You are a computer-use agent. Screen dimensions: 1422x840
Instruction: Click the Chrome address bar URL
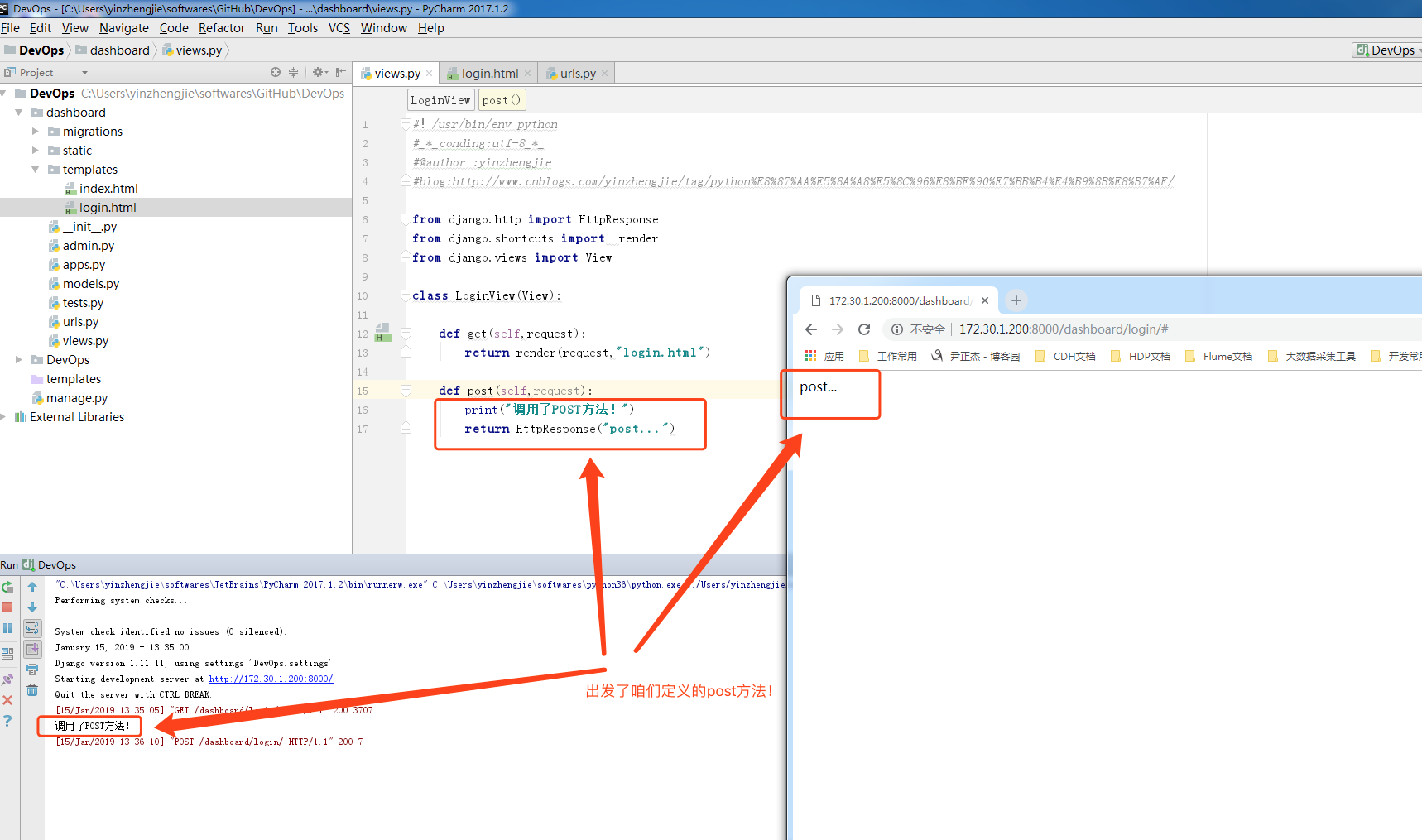1064,329
